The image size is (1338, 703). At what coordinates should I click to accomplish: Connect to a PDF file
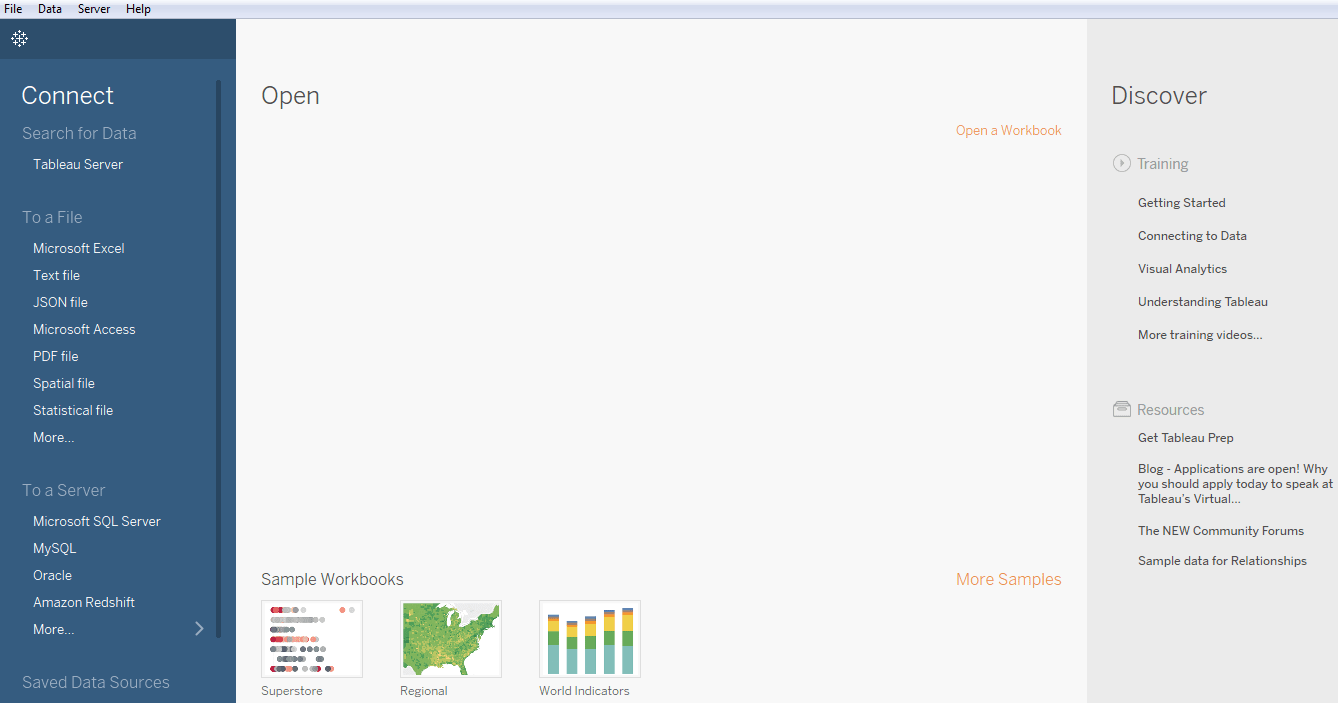[55, 355]
